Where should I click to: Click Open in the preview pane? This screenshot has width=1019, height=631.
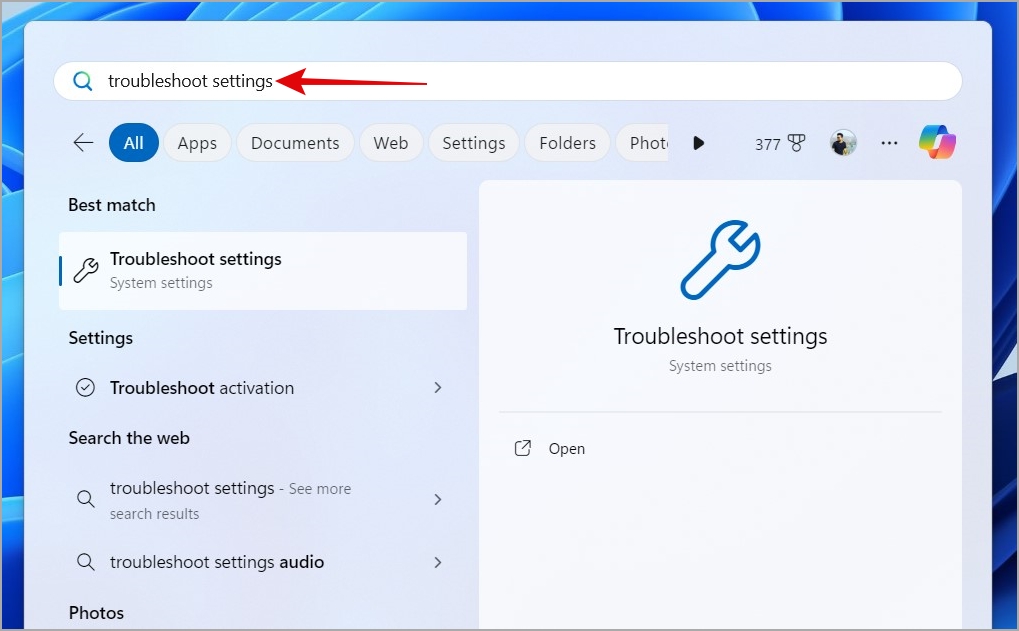pos(567,449)
